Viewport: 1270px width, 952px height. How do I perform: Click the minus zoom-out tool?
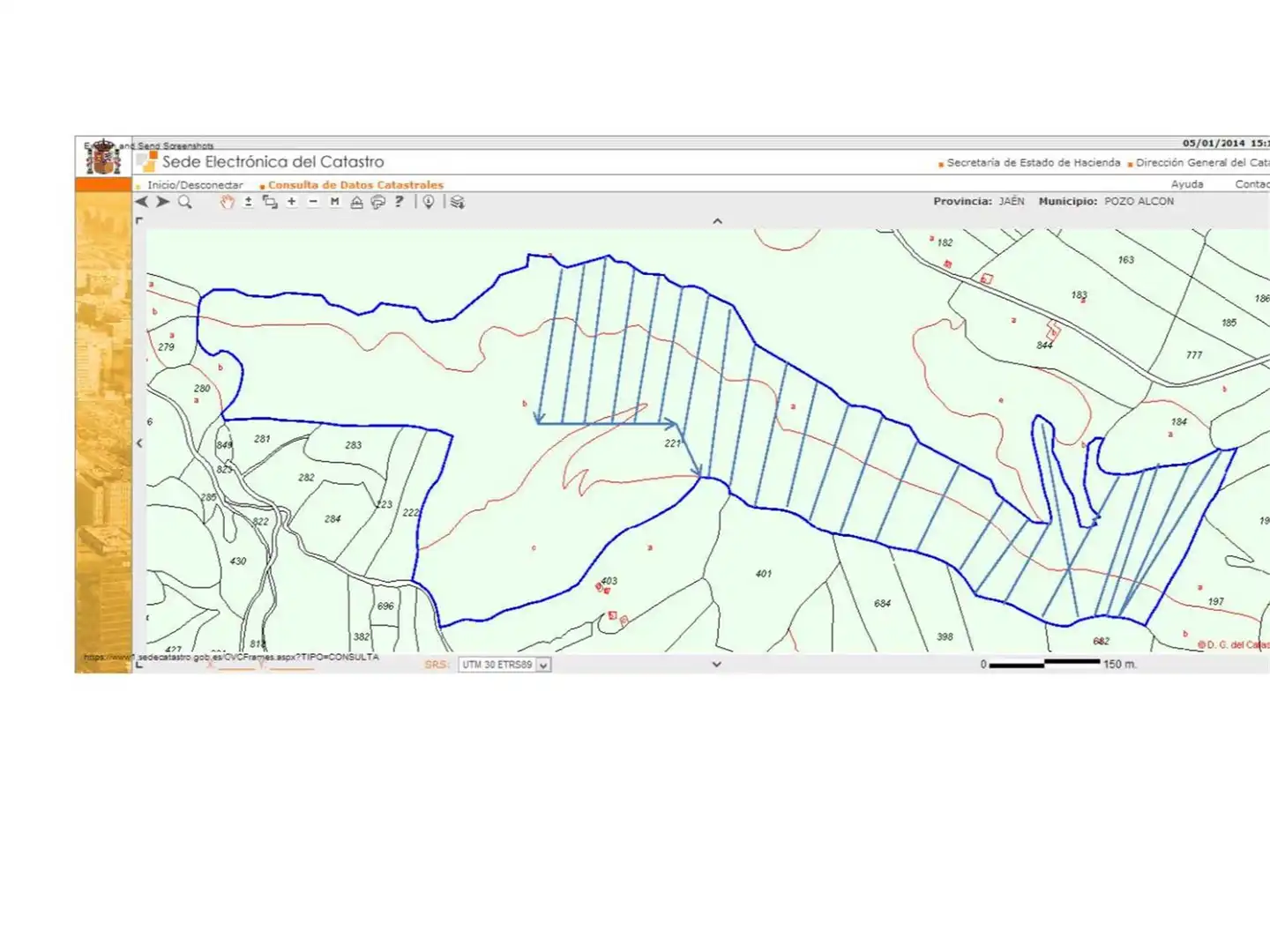pos(313,202)
